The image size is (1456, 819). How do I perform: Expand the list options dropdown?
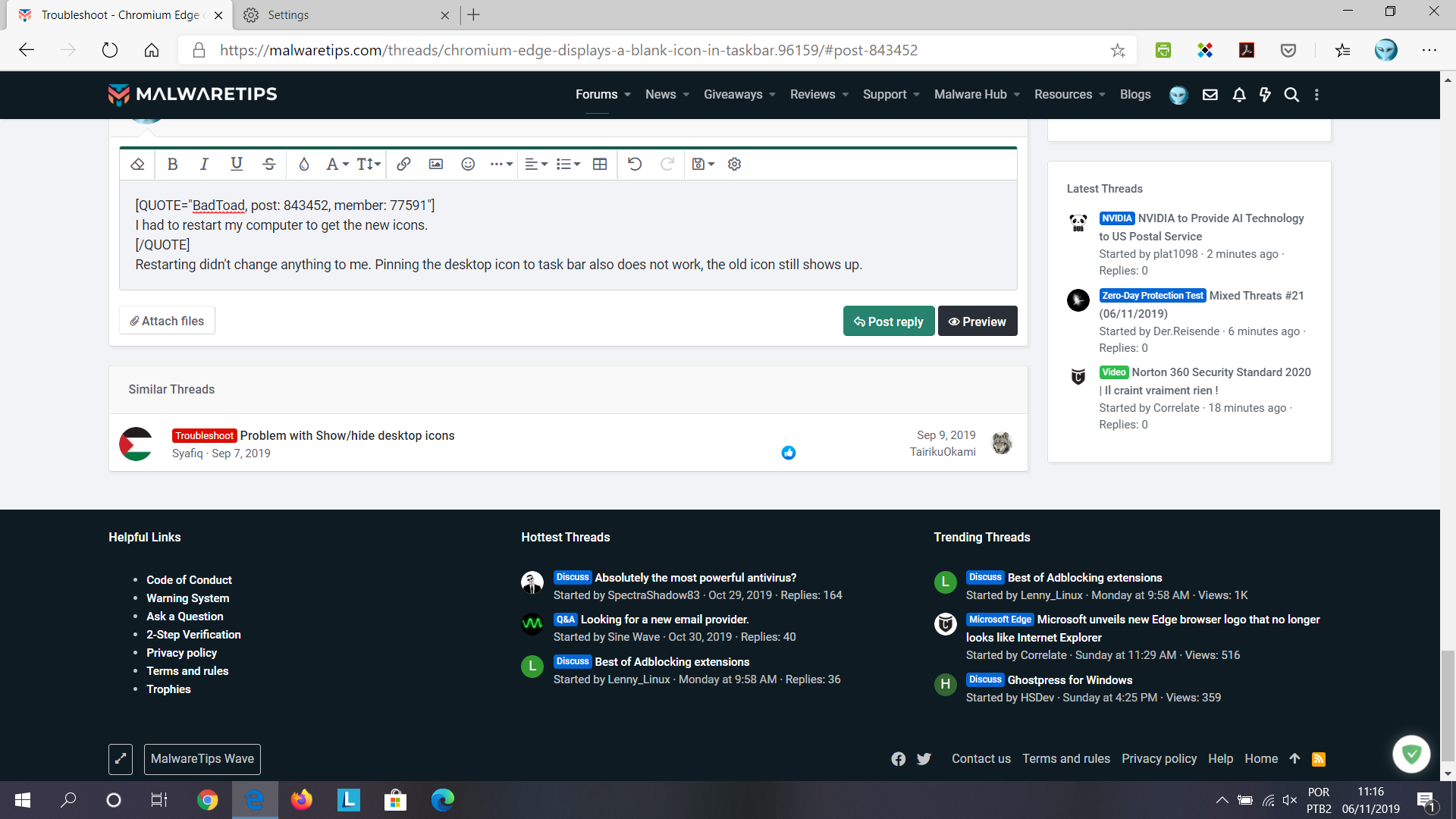point(568,164)
